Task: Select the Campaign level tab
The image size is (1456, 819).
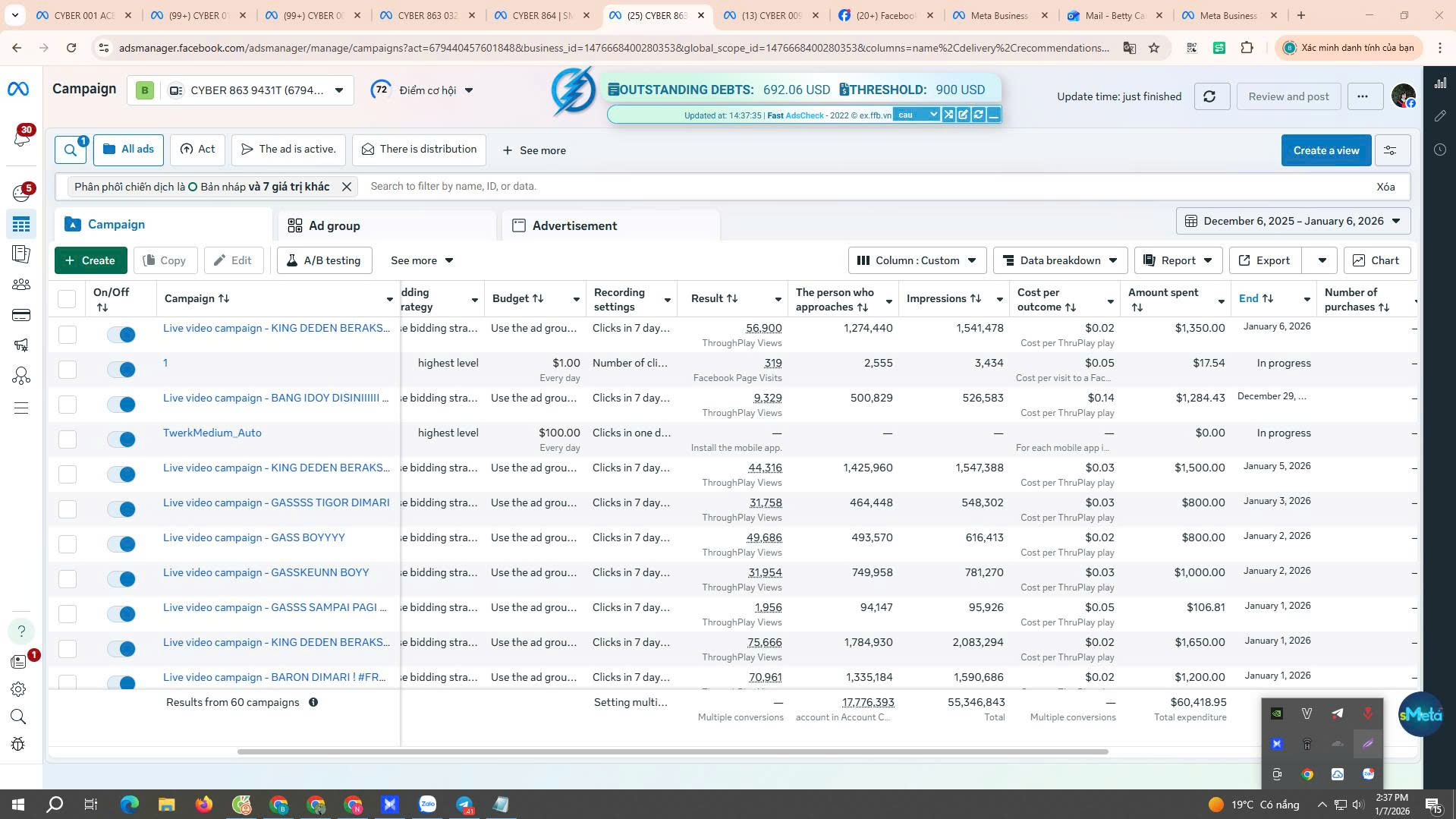Action: pos(163,225)
